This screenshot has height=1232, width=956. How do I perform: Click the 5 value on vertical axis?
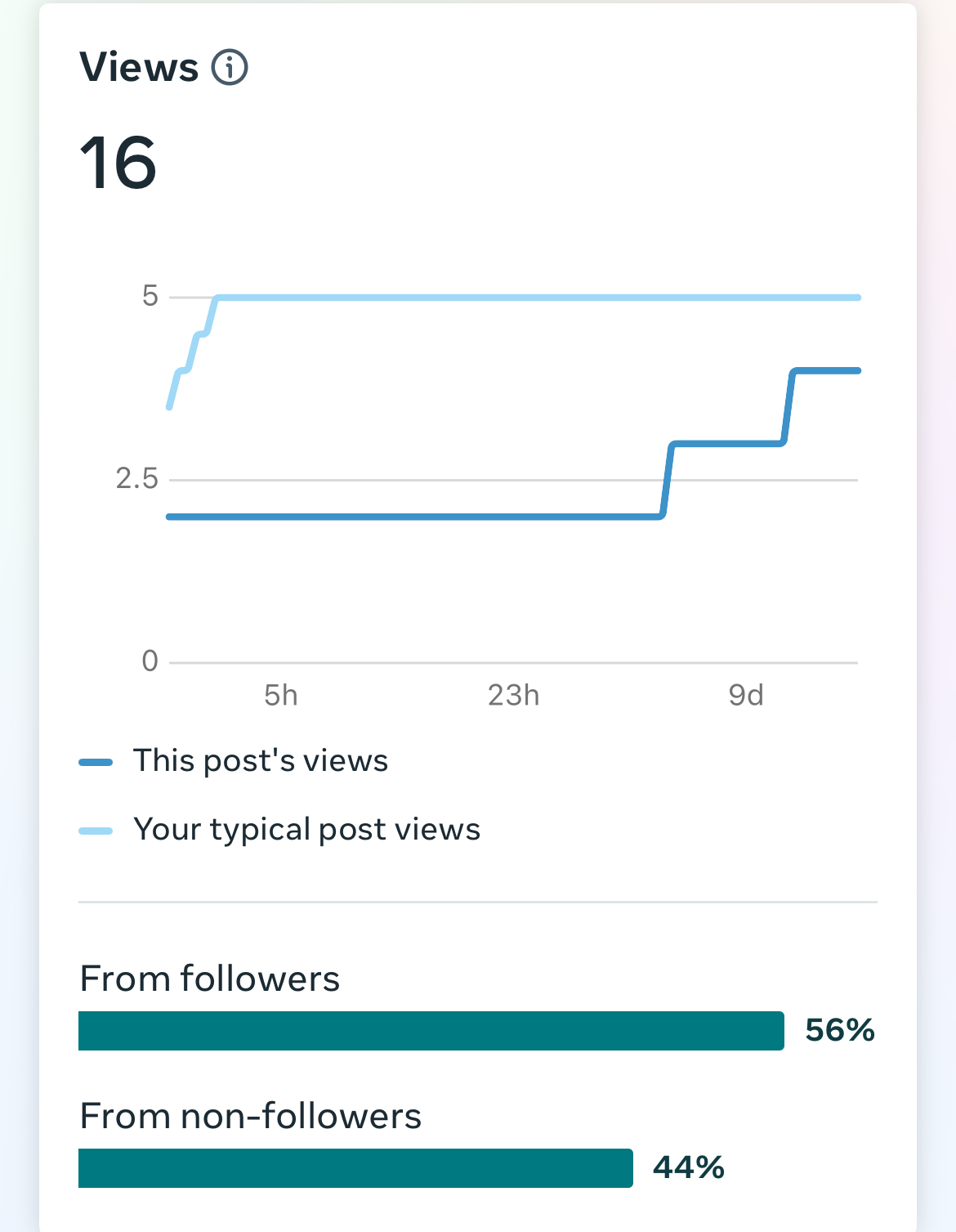click(x=150, y=296)
